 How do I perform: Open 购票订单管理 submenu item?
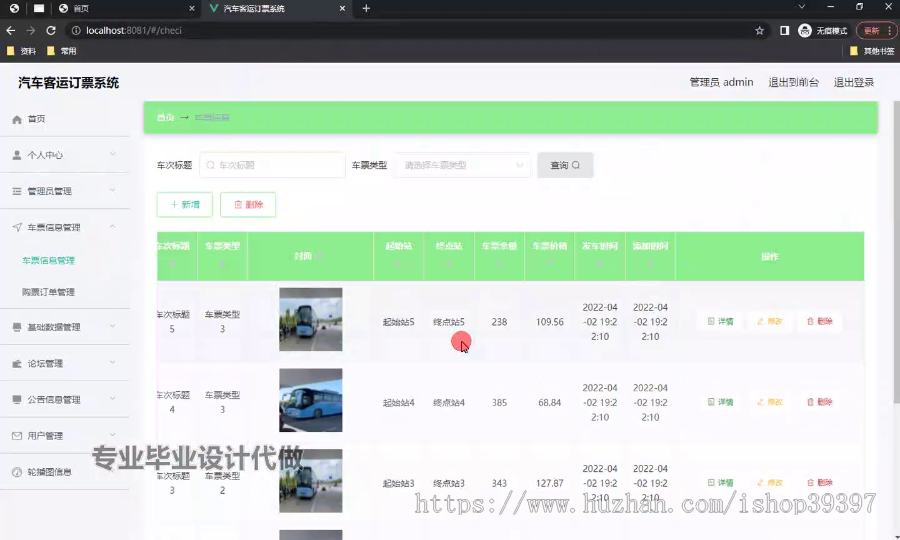(x=48, y=292)
